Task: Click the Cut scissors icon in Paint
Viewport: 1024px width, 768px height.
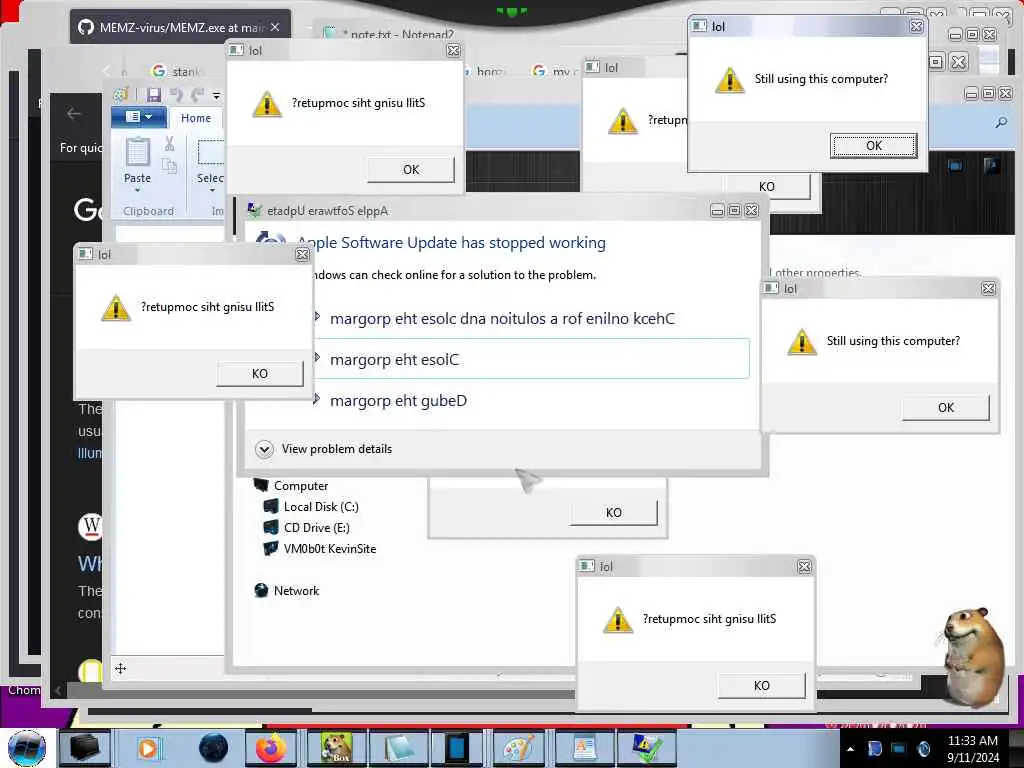Action: click(x=169, y=143)
